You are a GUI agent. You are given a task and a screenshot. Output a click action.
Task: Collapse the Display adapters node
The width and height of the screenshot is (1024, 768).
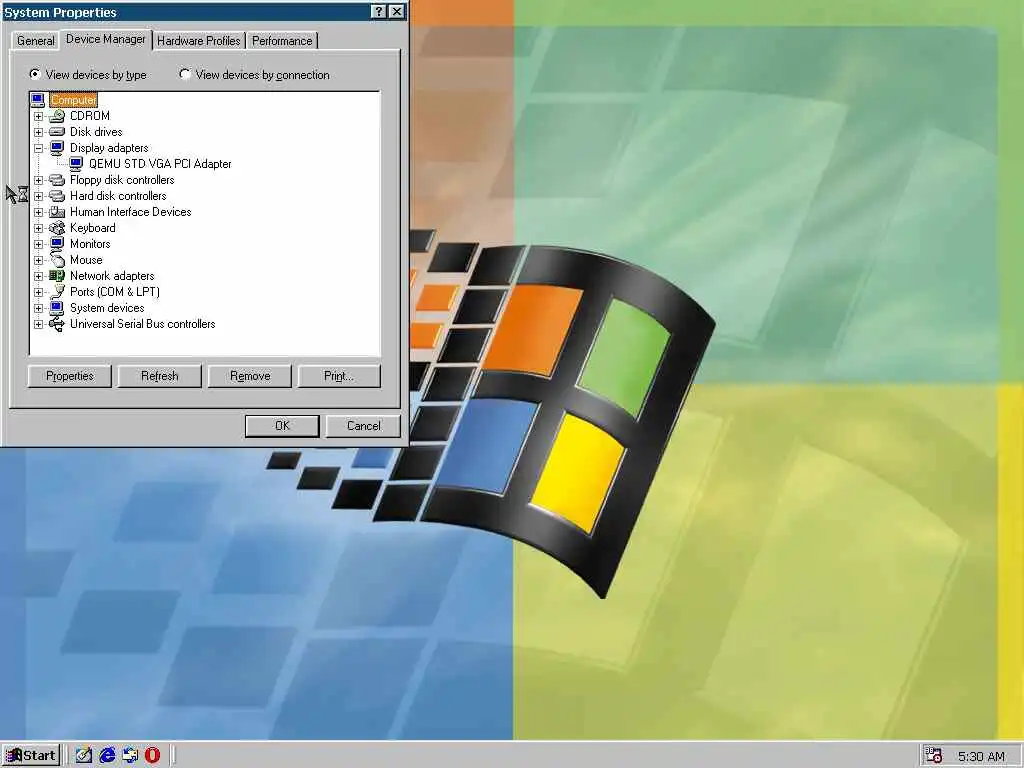point(39,148)
